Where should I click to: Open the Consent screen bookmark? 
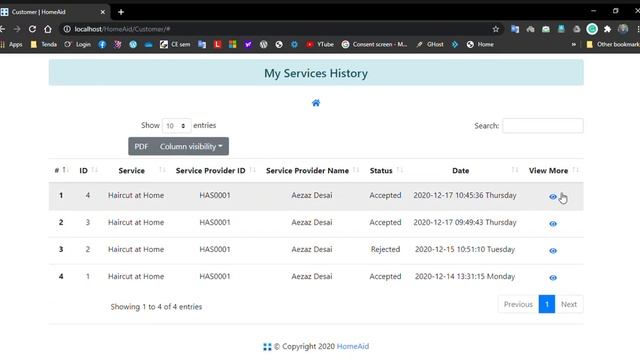pyautogui.click(x=374, y=44)
